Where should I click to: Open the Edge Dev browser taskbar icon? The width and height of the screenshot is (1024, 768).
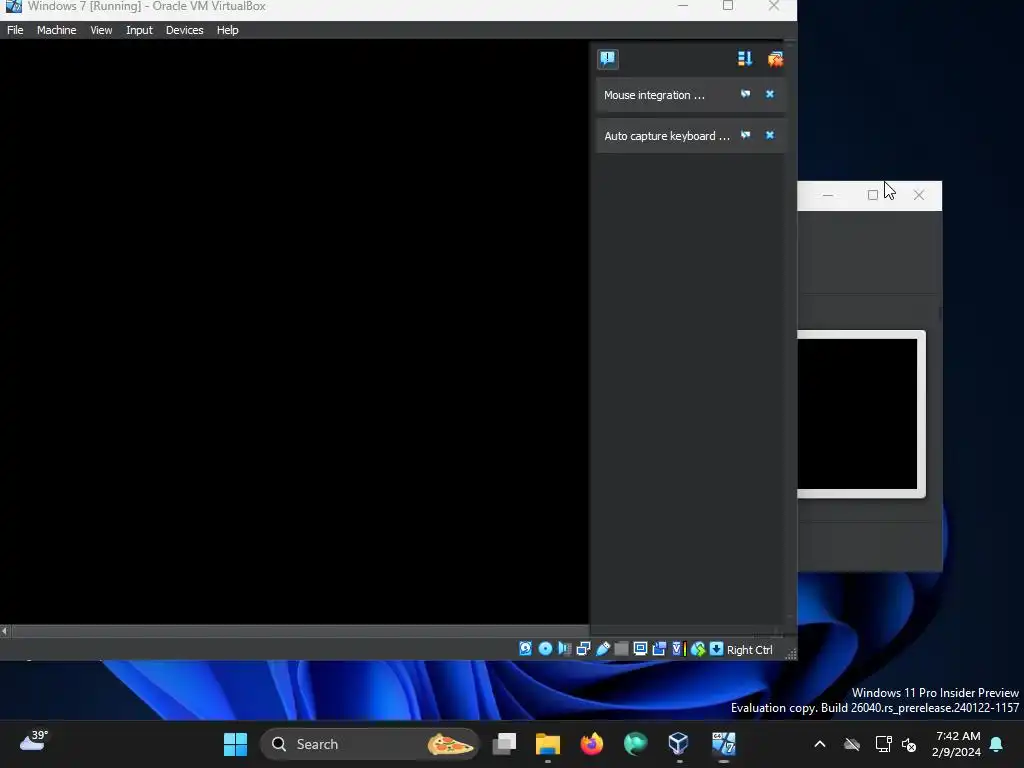tap(635, 744)
